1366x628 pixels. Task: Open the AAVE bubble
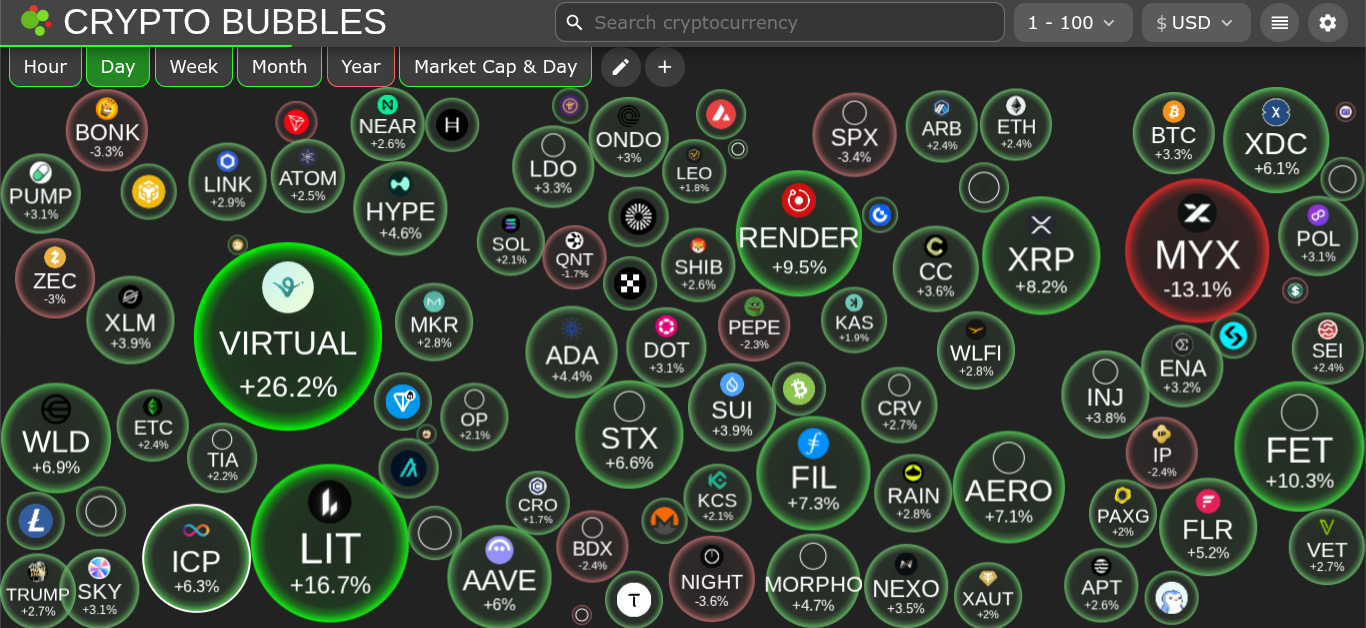(499, 576)
